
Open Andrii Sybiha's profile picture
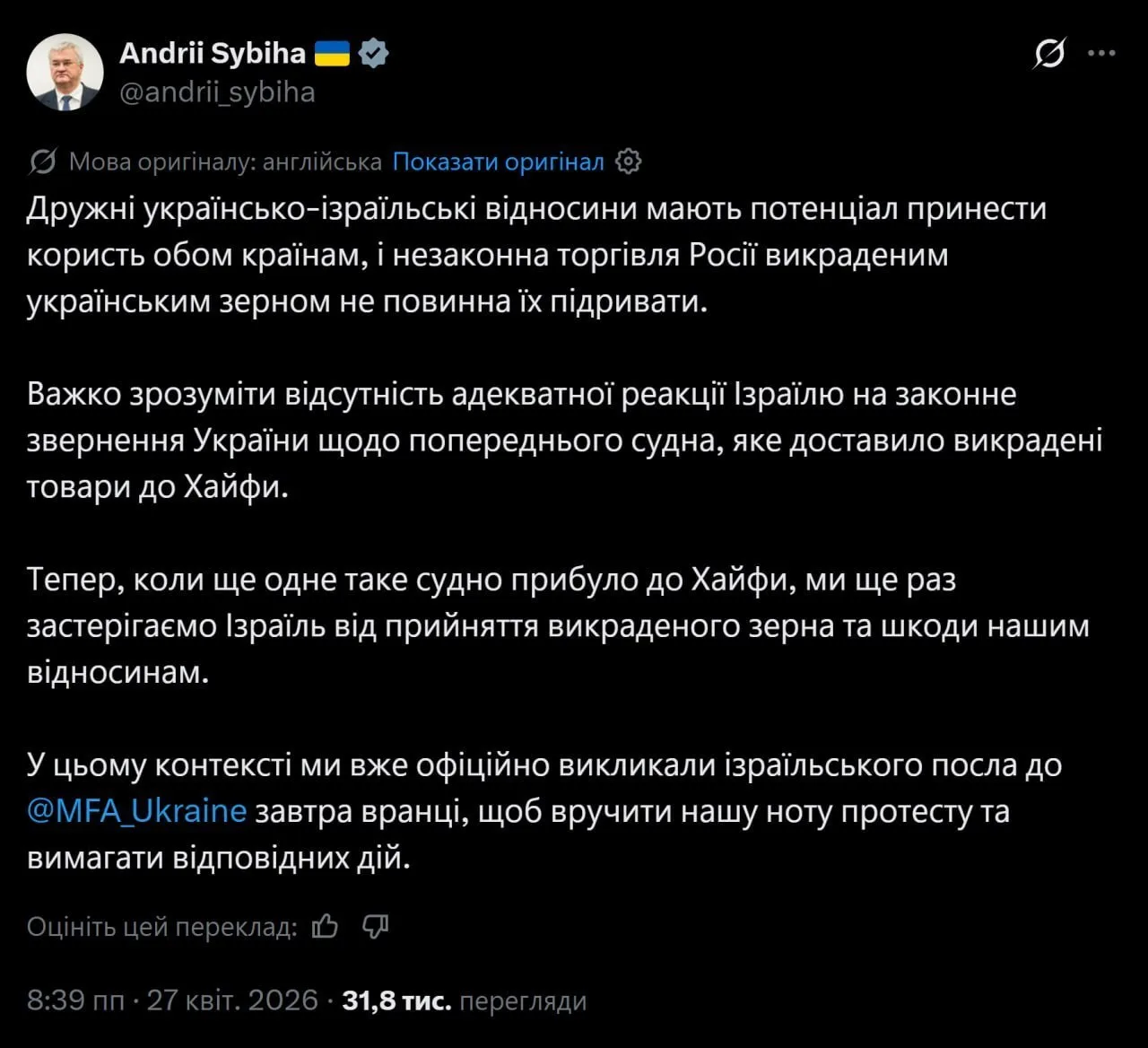point(65,73)
